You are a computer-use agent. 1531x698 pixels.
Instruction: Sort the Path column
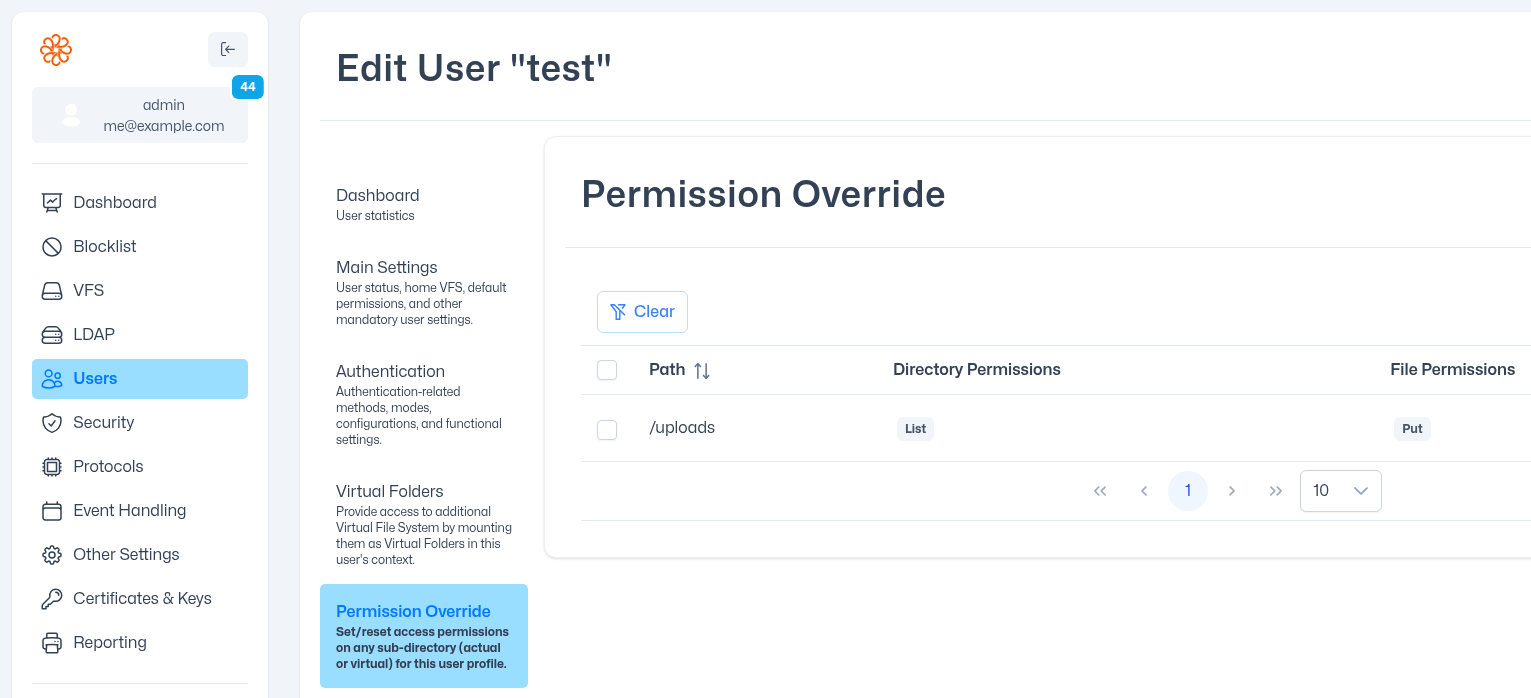700,369
